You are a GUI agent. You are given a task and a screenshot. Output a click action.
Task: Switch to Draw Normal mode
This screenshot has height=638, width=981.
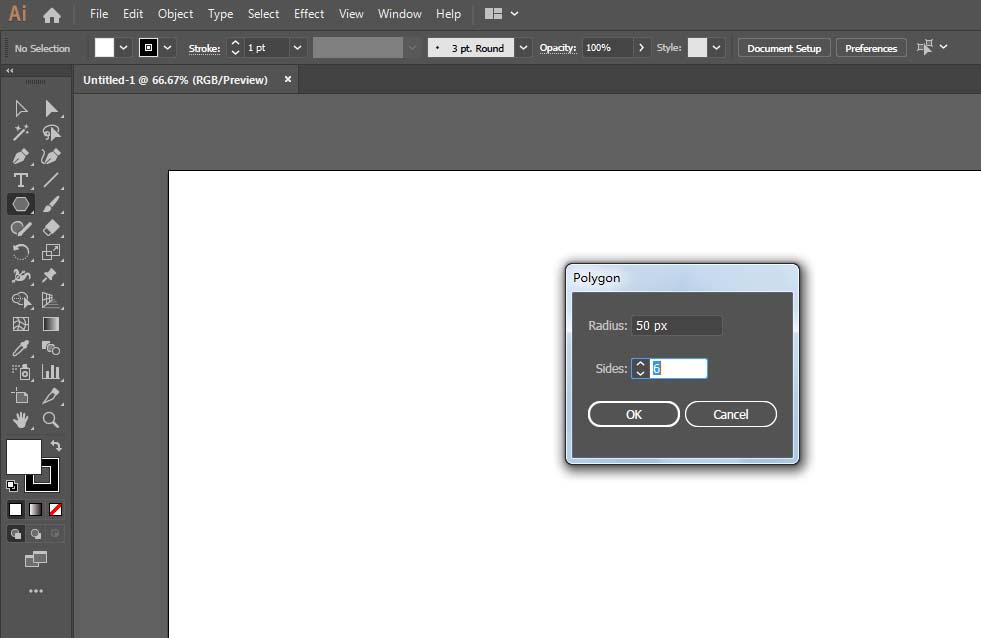click(x=16, y=534)
